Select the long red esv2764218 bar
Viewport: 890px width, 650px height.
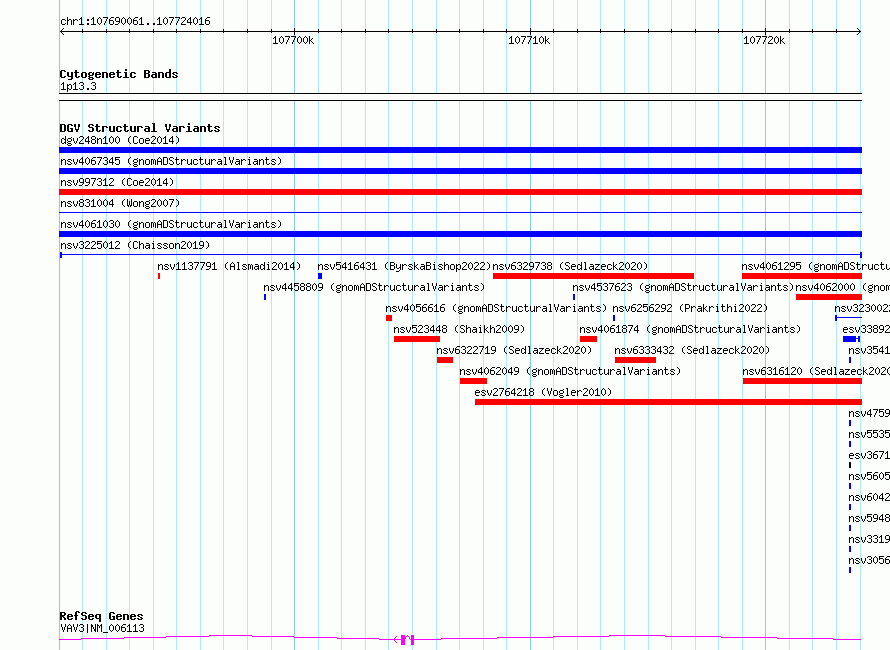(668, 402)
